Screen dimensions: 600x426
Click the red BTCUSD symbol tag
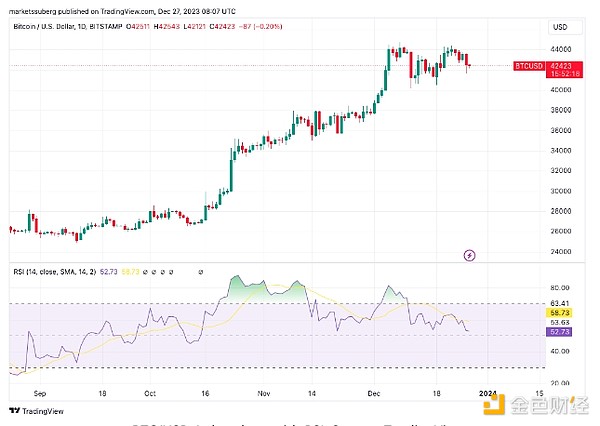pos(528,67)
